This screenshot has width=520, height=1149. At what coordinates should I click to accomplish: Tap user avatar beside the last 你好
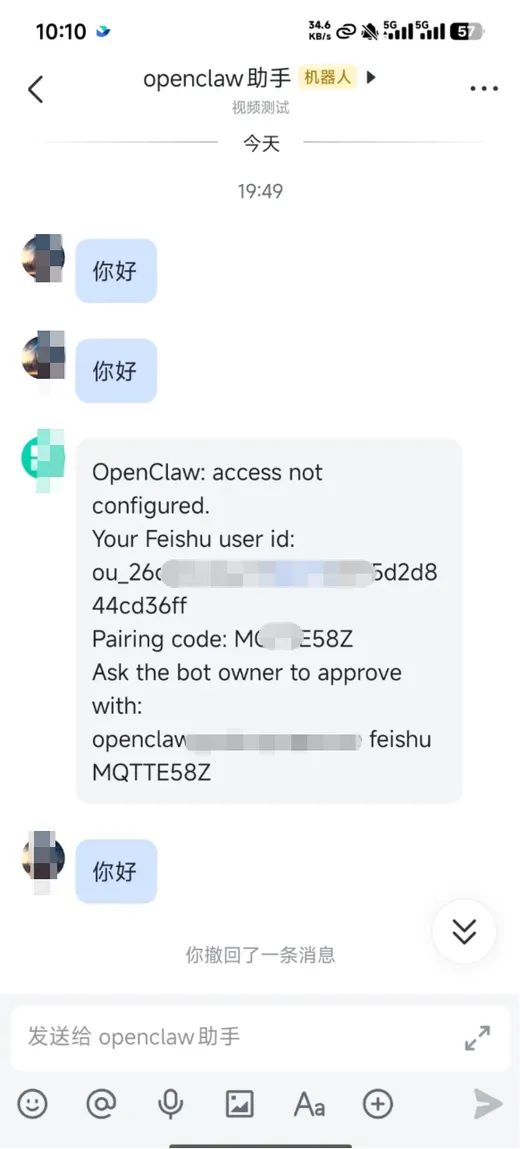tap(42, 856)
